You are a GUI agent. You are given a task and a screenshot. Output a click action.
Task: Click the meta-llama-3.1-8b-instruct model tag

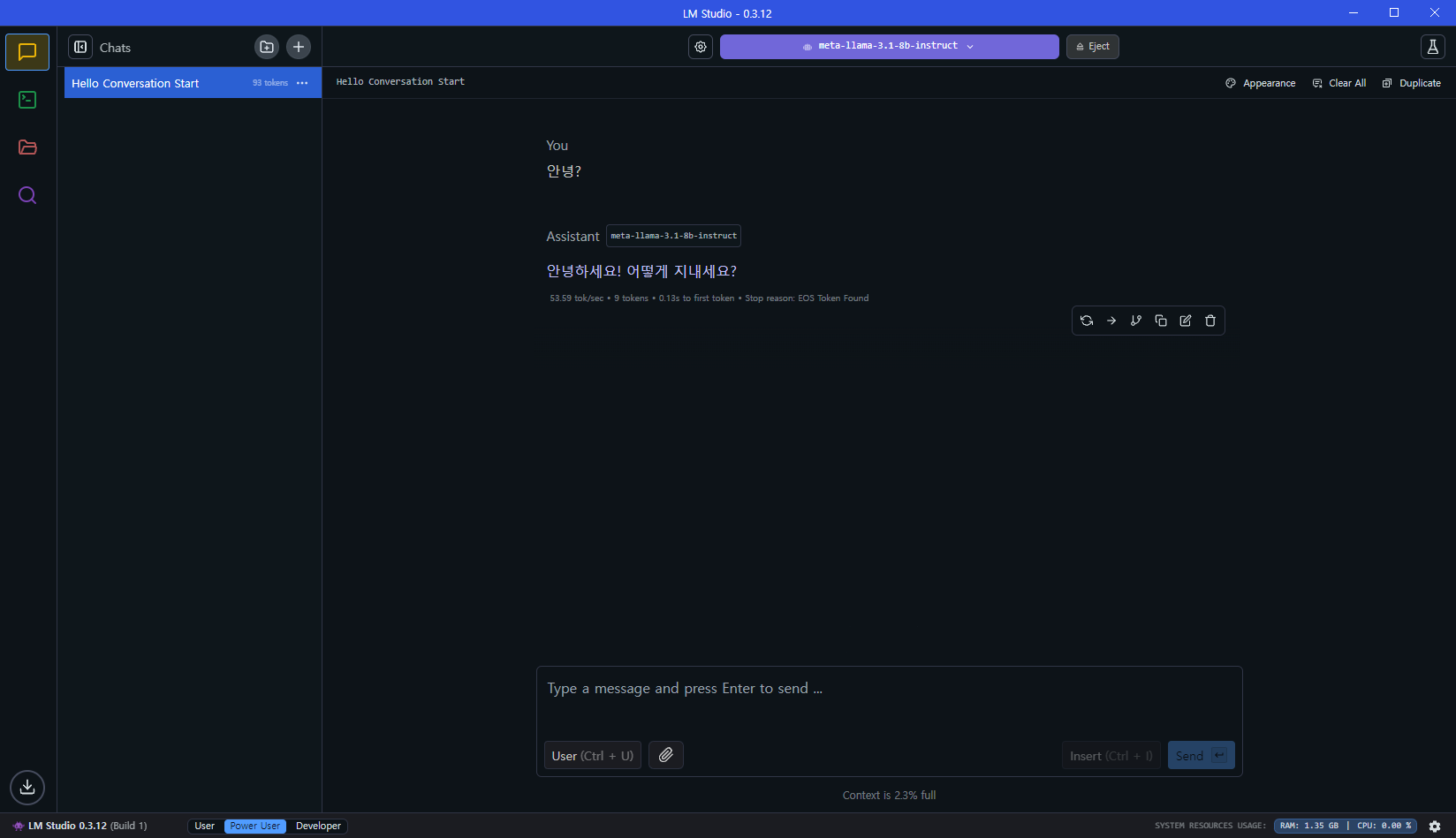coord(673,236)
